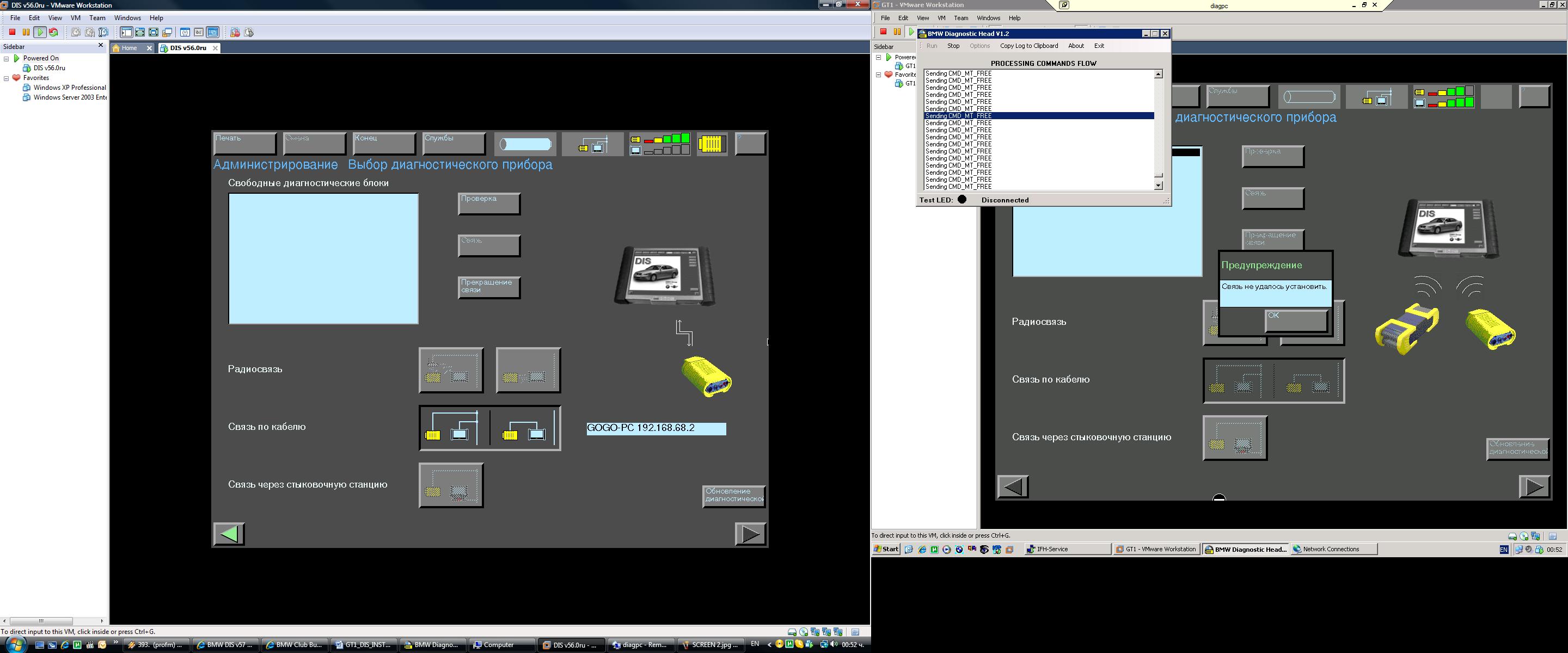Click the Печать button in DIS screen
1568x653 pixels.
pos(244,144)
